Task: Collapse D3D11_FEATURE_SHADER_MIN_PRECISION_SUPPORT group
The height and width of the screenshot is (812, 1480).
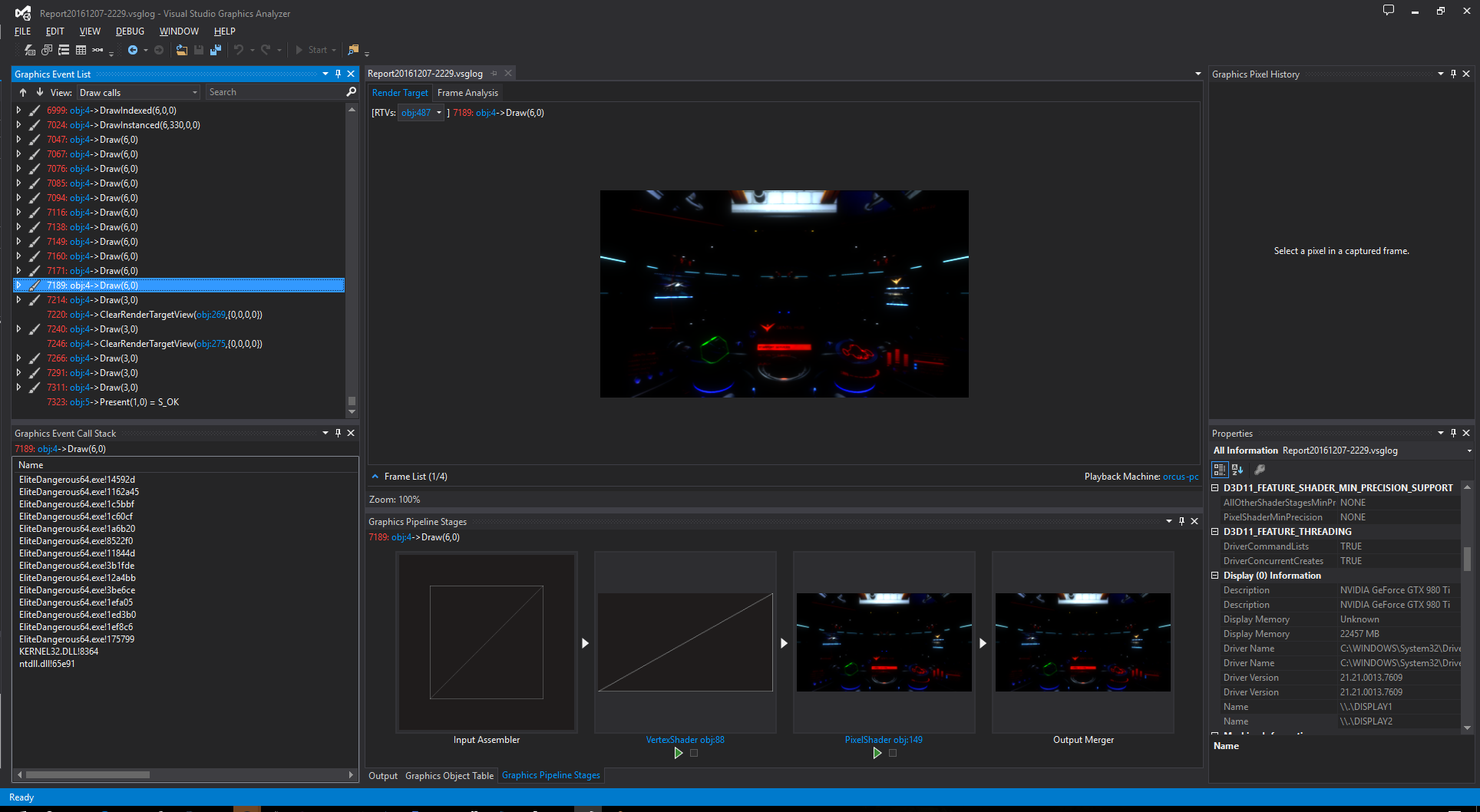Action: (1215, 488)
